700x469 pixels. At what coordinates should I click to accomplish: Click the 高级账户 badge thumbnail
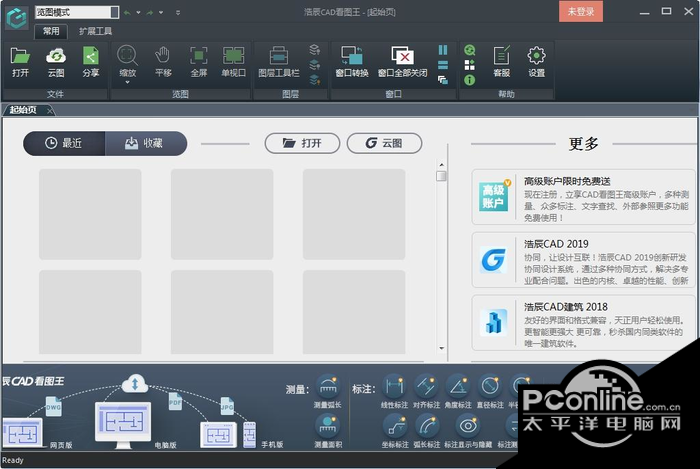tap(494, 196)
